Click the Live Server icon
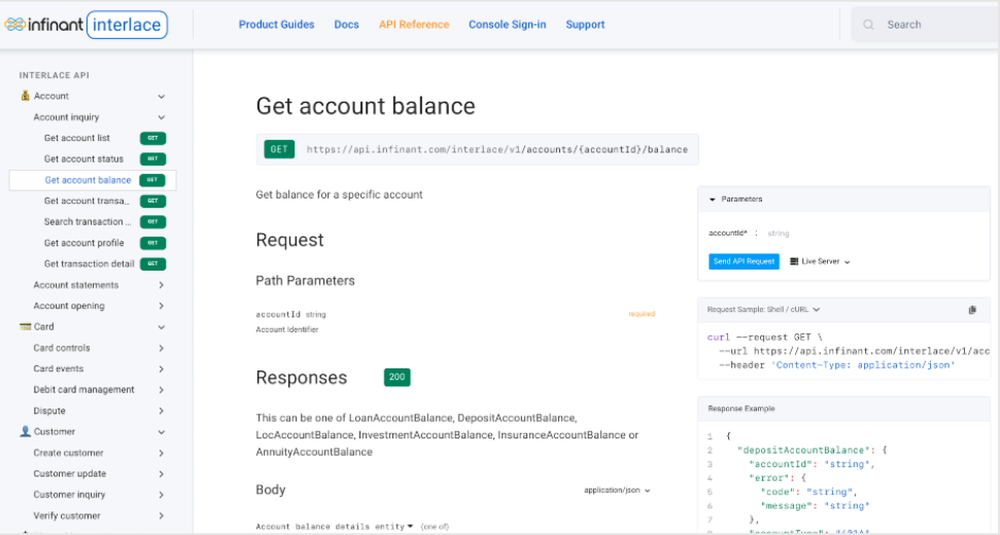Image resolution: width=1000 pixels, height=535 pixels. (x=794, y=261)
